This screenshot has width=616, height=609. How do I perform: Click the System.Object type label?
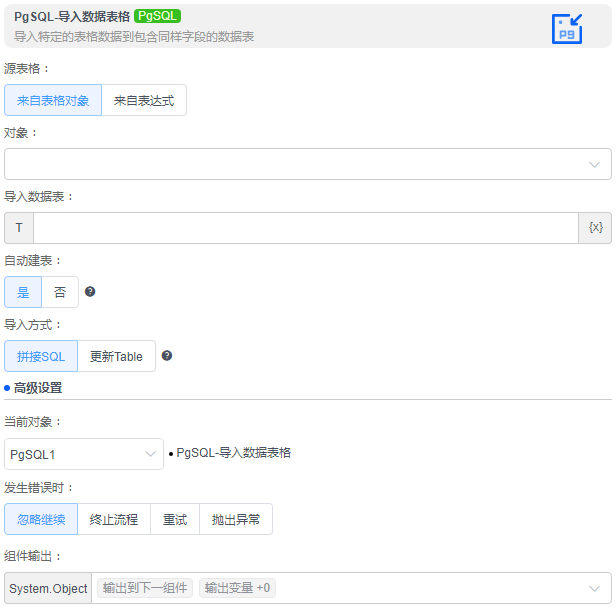[x=48, y=588]
